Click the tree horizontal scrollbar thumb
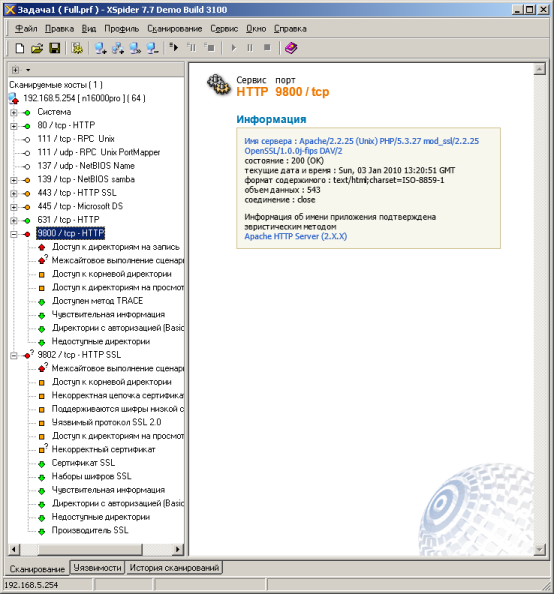The width and height of the screenshot is (554, 594). pos(90,549)
